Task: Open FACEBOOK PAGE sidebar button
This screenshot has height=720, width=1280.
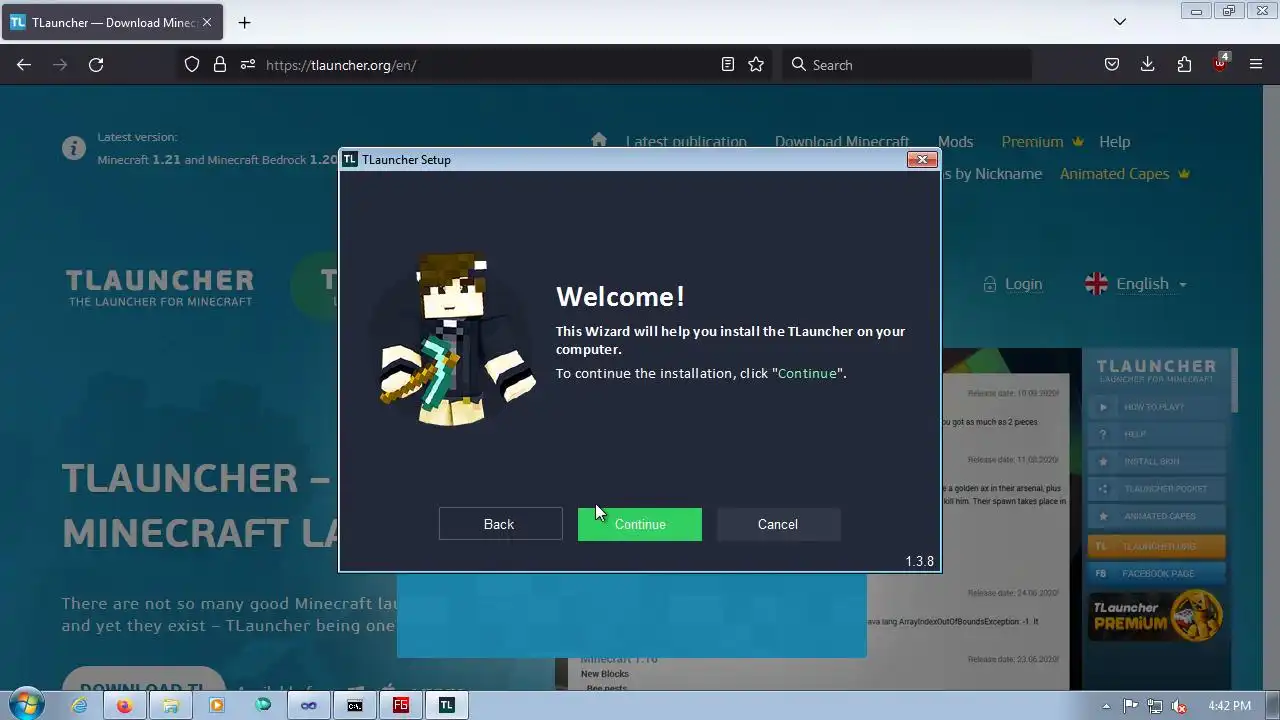Action: [1156, 574]
